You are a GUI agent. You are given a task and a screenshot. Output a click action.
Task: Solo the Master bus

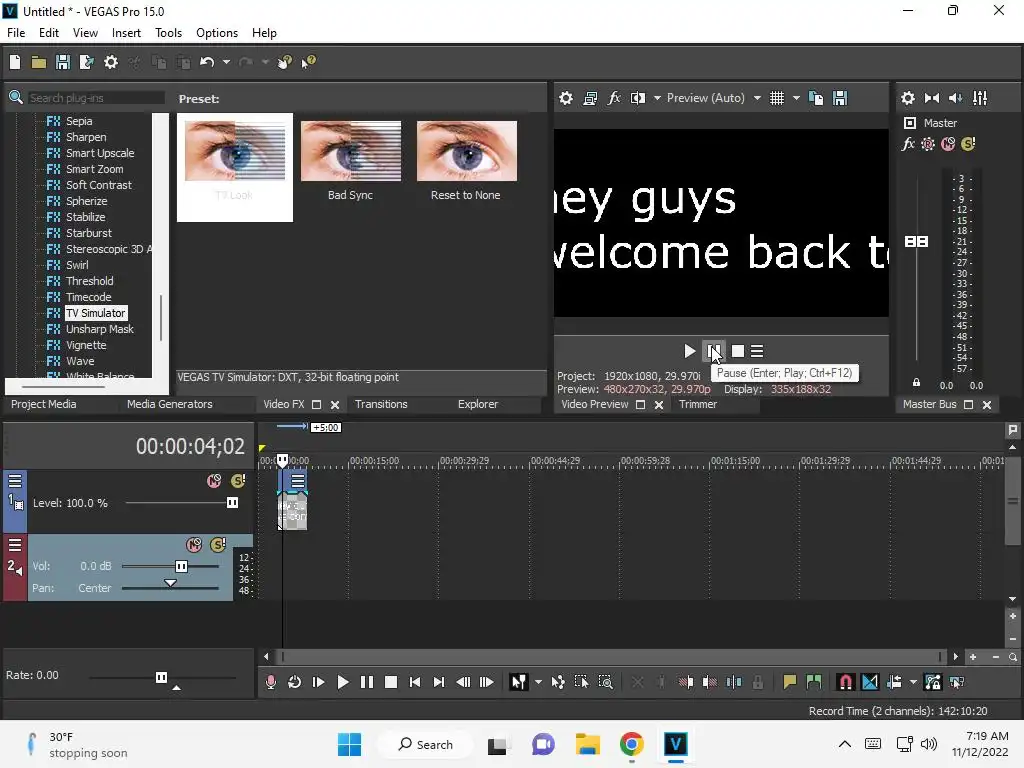[968, 144]
